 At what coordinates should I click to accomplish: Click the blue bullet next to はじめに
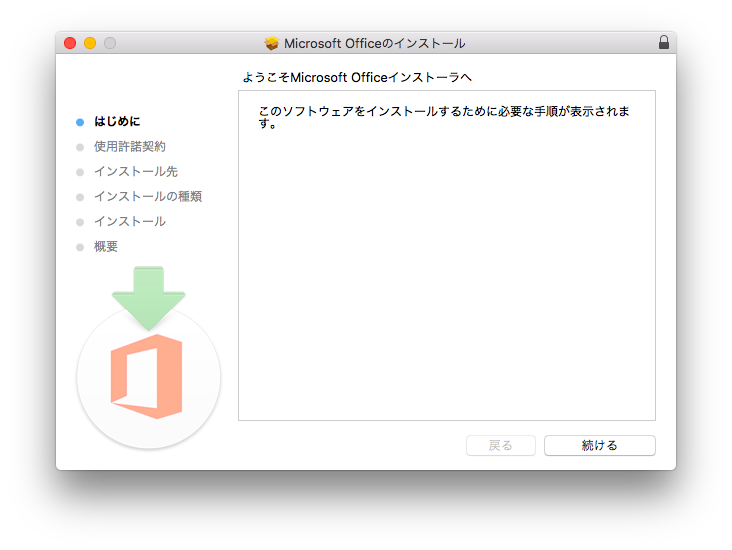(80, 122)
